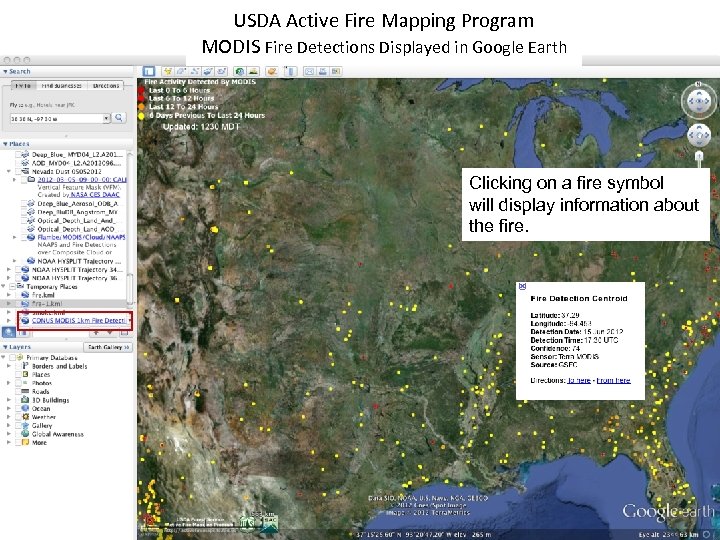Select the Optical_Depth_Land_ACO item
The height and width of the screenshot is (540, 720).
(x=76, y=229)
